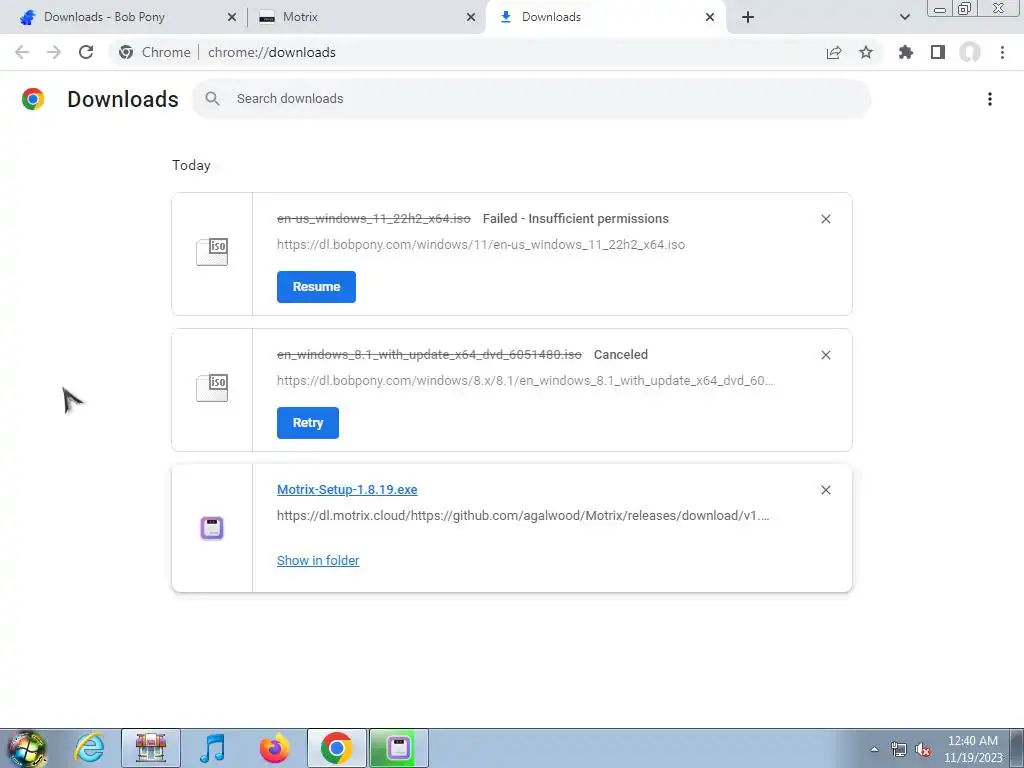Click the Windows 11 ISO source URL
The width and height of the screenshot is (1024, 768).
click(481, 245)
